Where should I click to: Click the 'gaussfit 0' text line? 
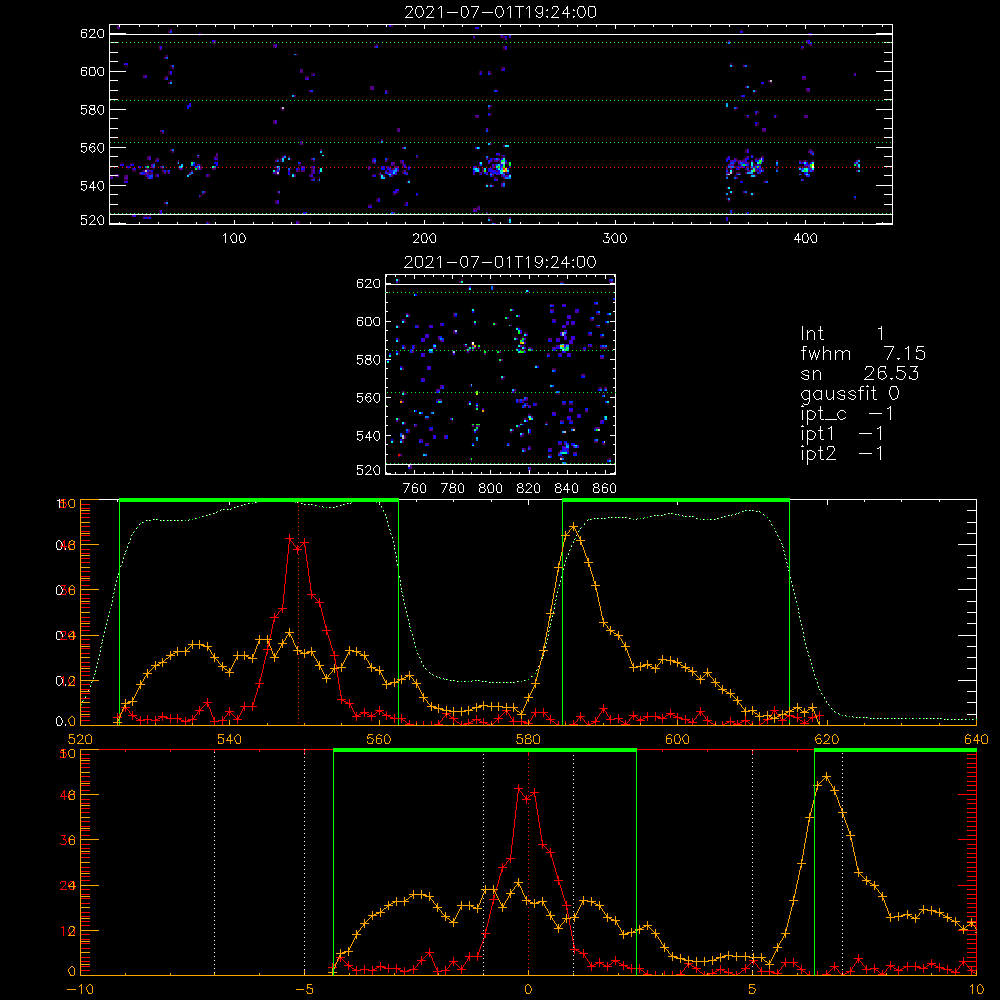850,393
